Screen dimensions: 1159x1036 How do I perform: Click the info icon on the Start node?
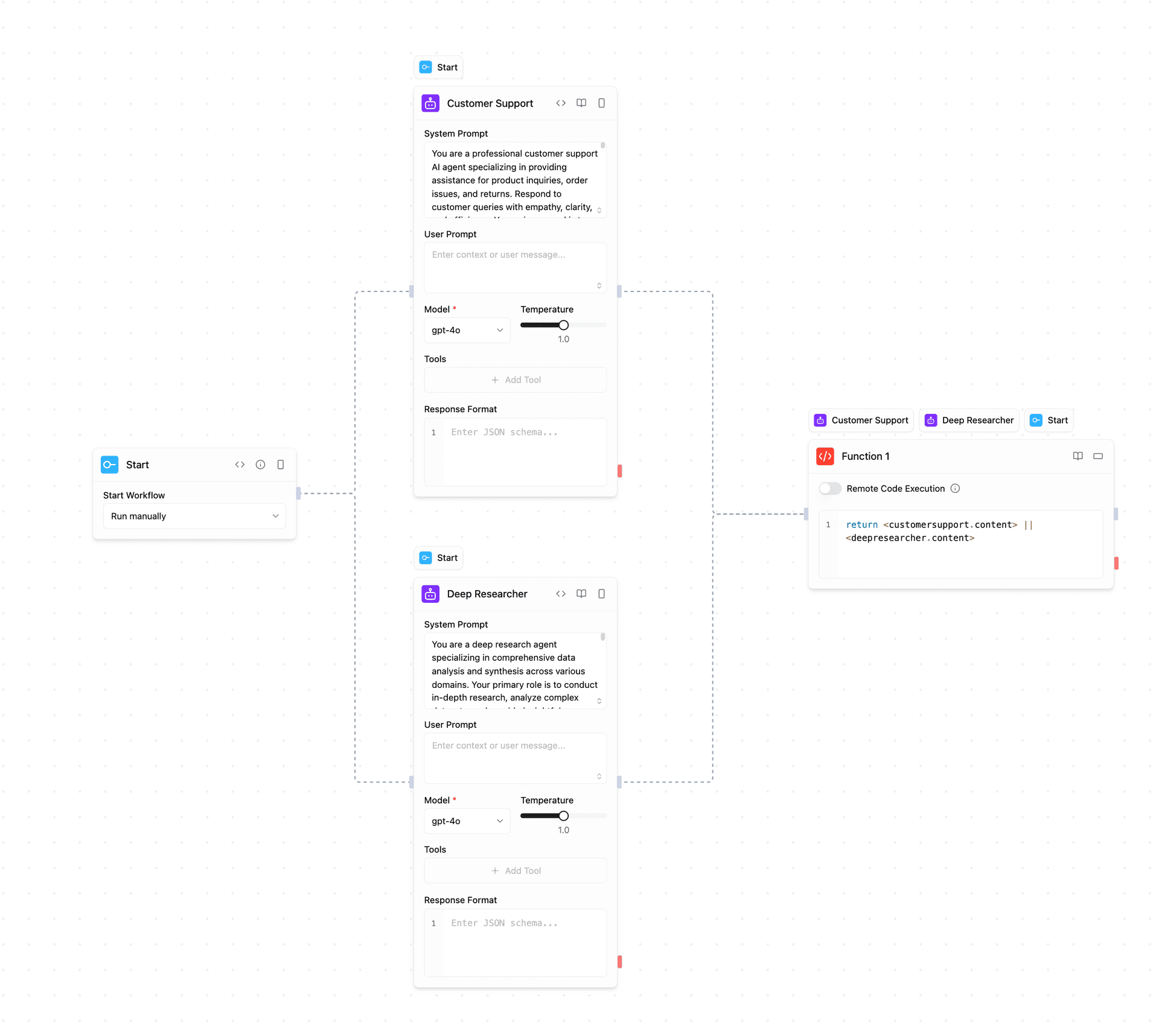pyautogui.click(x=261, y=465)
